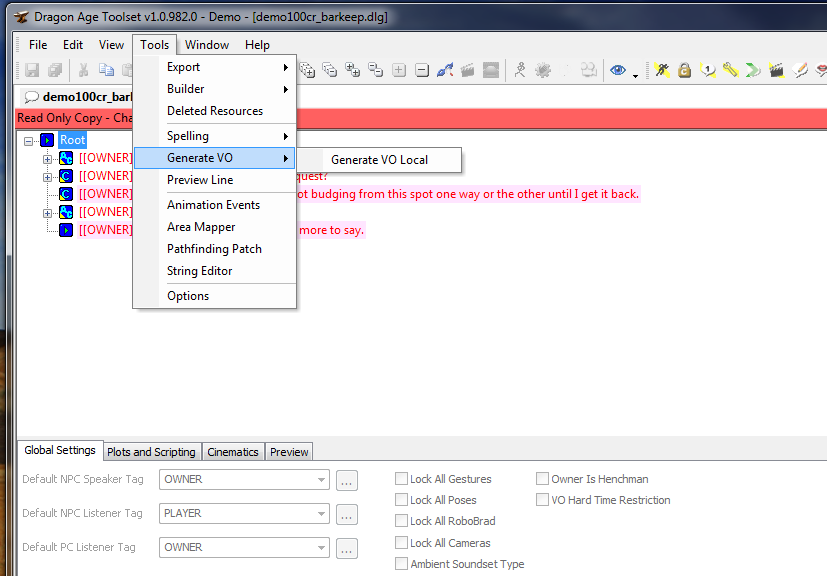The width and height of the screenshot is (827, 576).
Task: Check the Owner Is Henchman option
Action: tap(543, 479)
